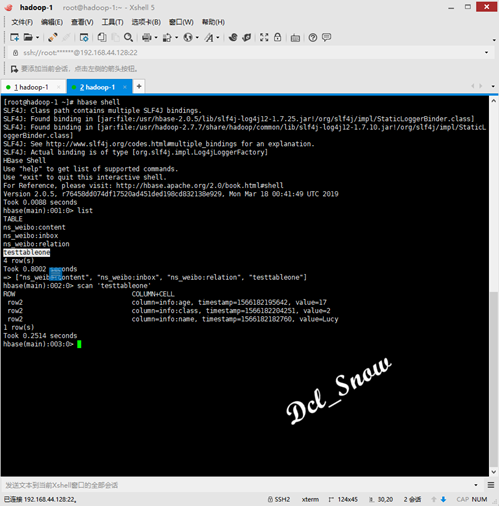The image size is (499, 506).
Task: Click the xterm status bar entry
Action: (x=310, y=499)
